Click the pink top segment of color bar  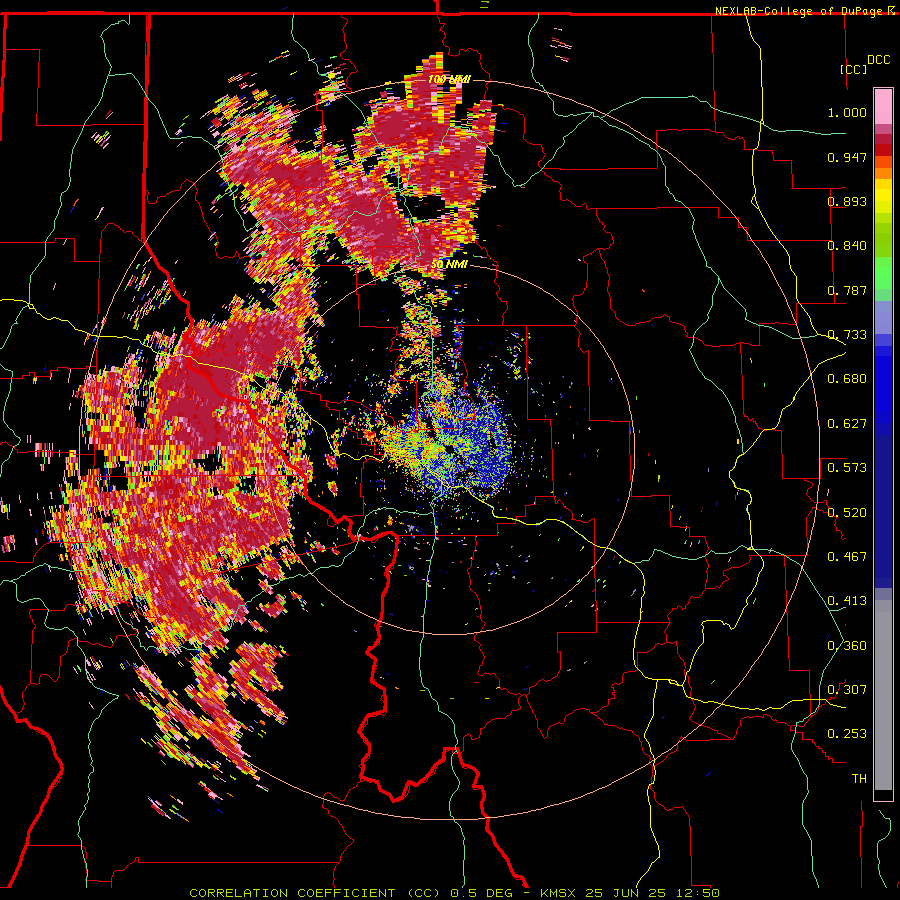[883, 107]
